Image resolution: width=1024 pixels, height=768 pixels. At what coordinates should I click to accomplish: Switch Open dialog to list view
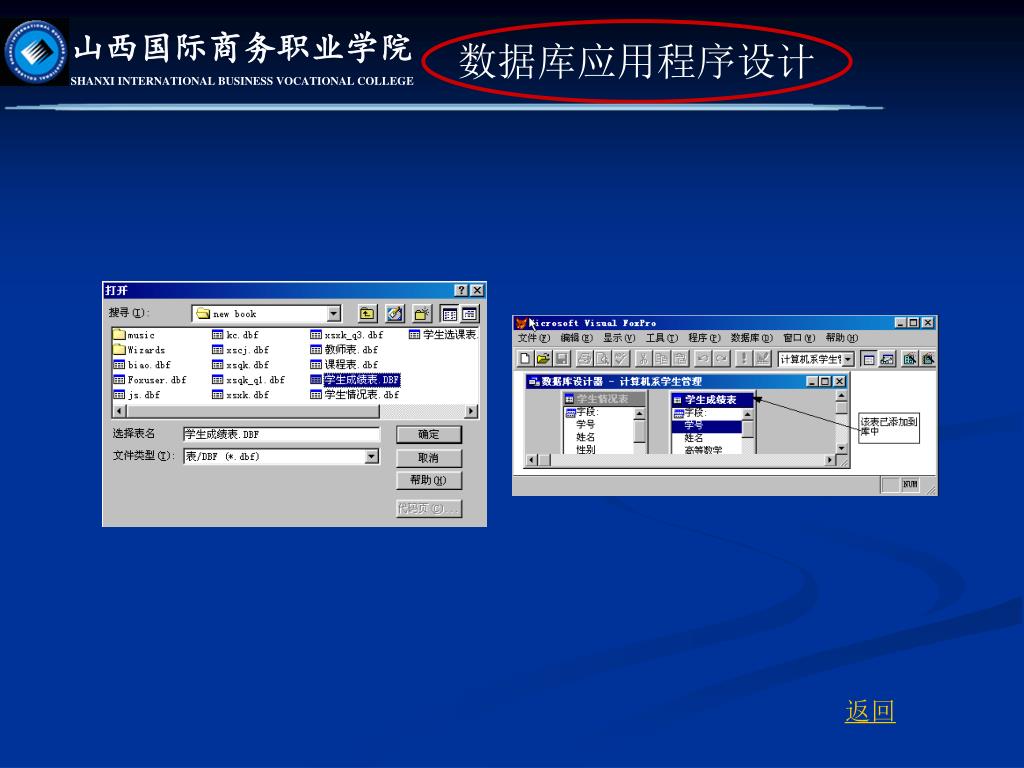450,314
